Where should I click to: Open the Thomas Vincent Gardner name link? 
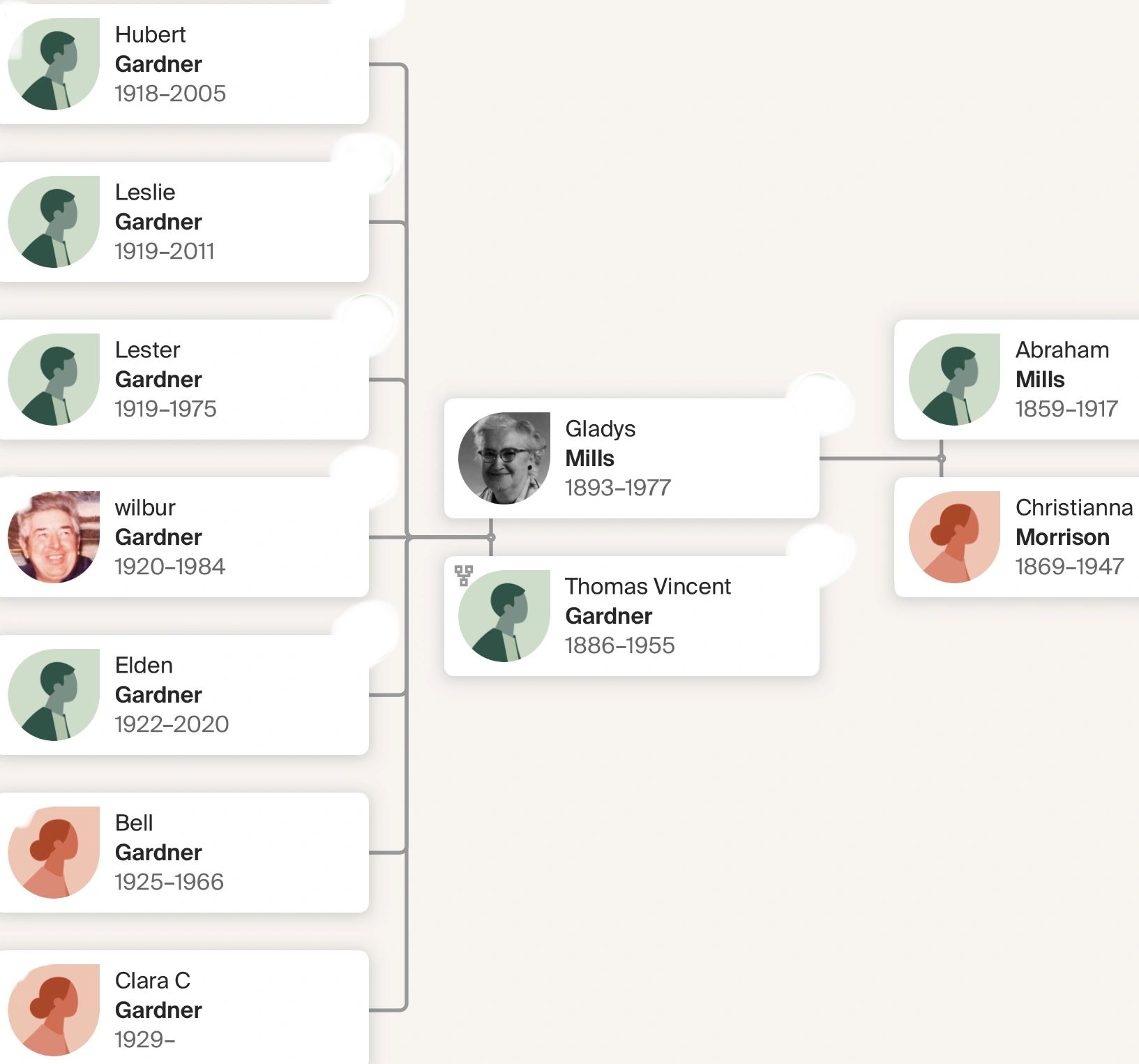tap(647, 601)
